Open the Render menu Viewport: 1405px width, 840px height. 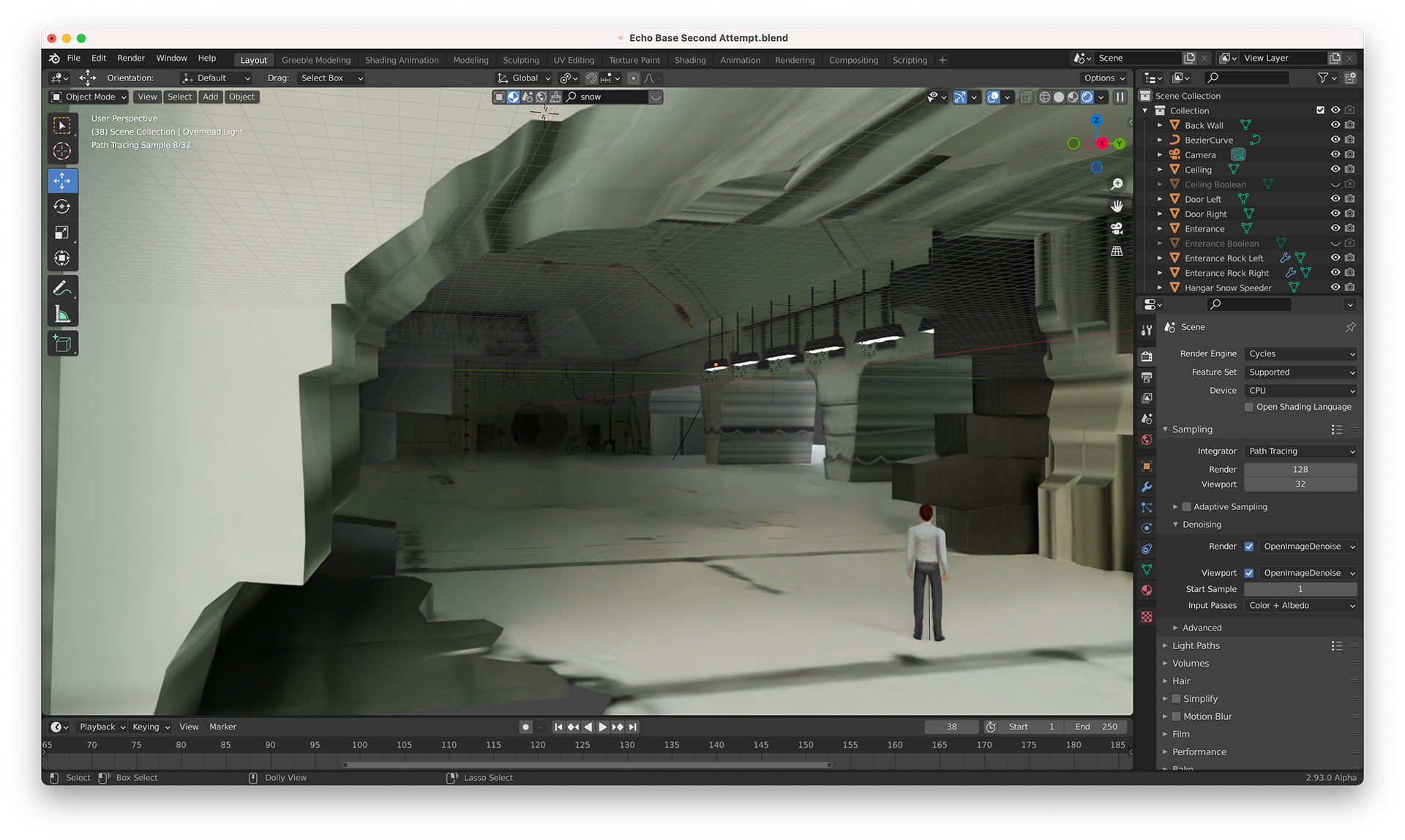pos(131,59)
